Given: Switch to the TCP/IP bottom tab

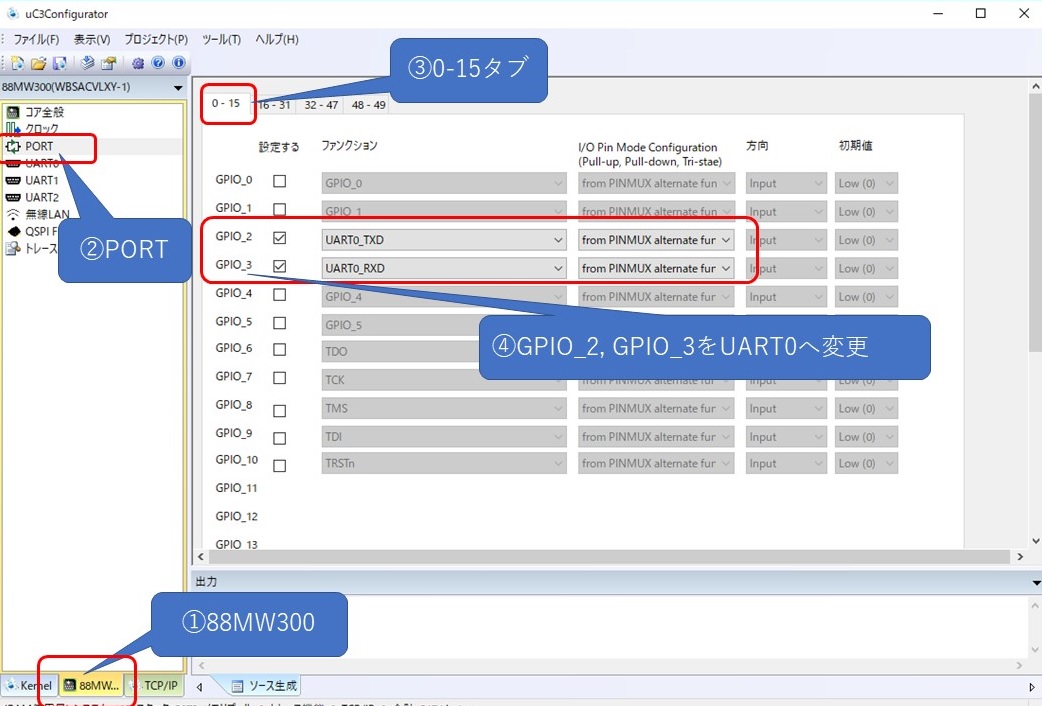Looking at the screenshot, I should click(155, 685).
